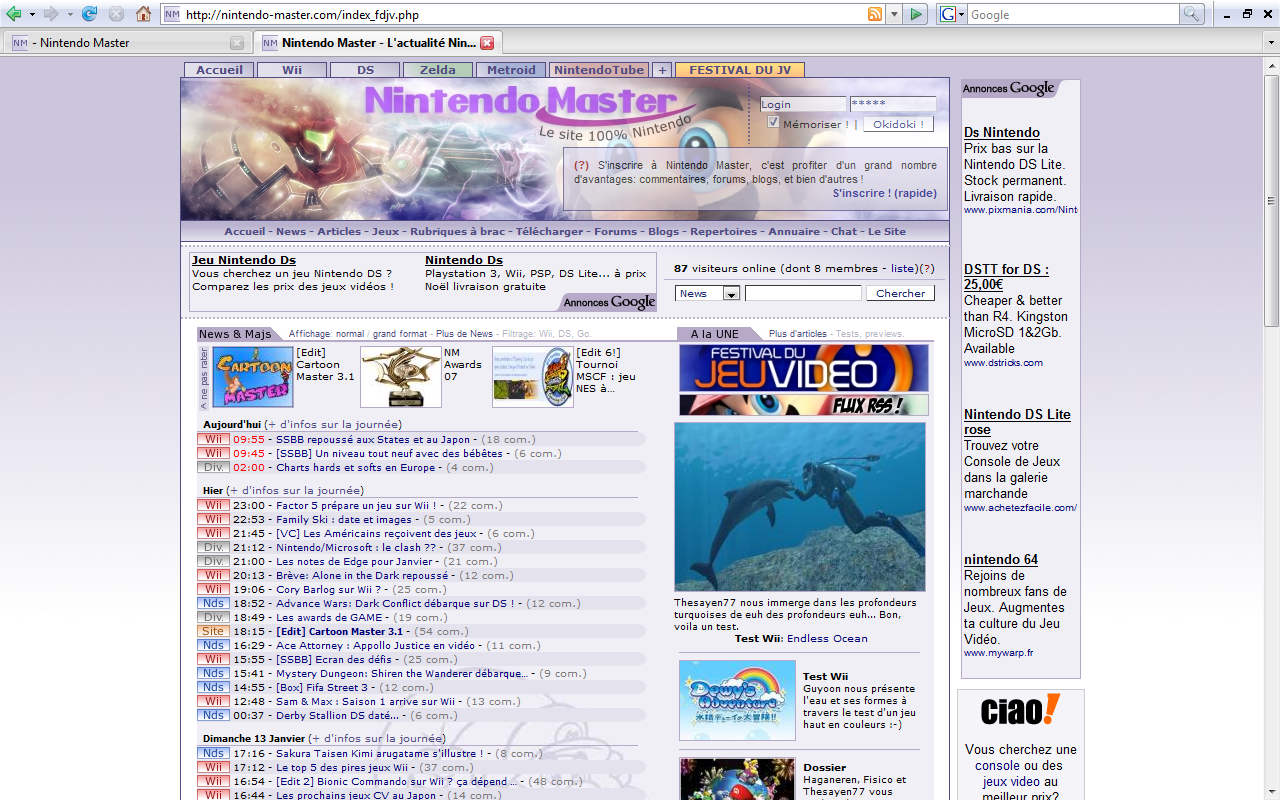Open the browser home page icon

(x=143, y=14)
